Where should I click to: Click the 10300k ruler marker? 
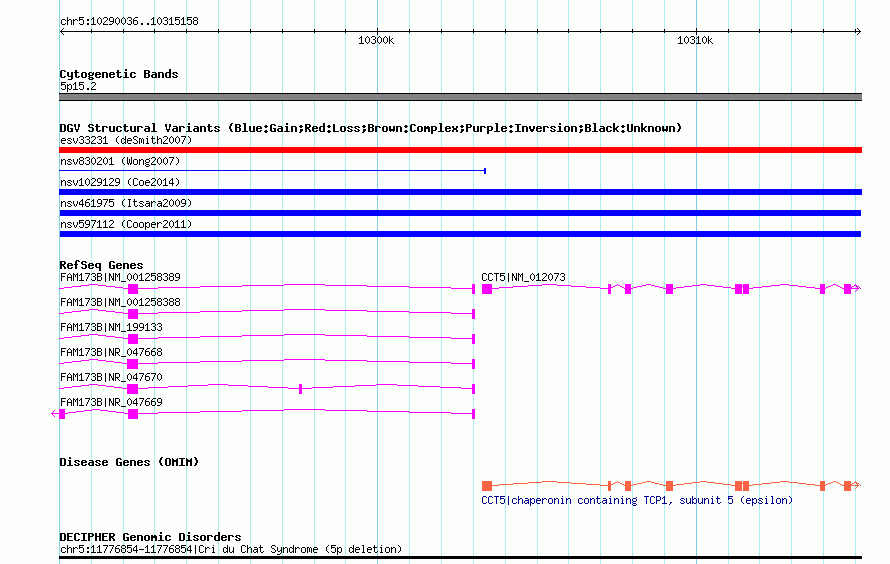[x=376, y=40]
